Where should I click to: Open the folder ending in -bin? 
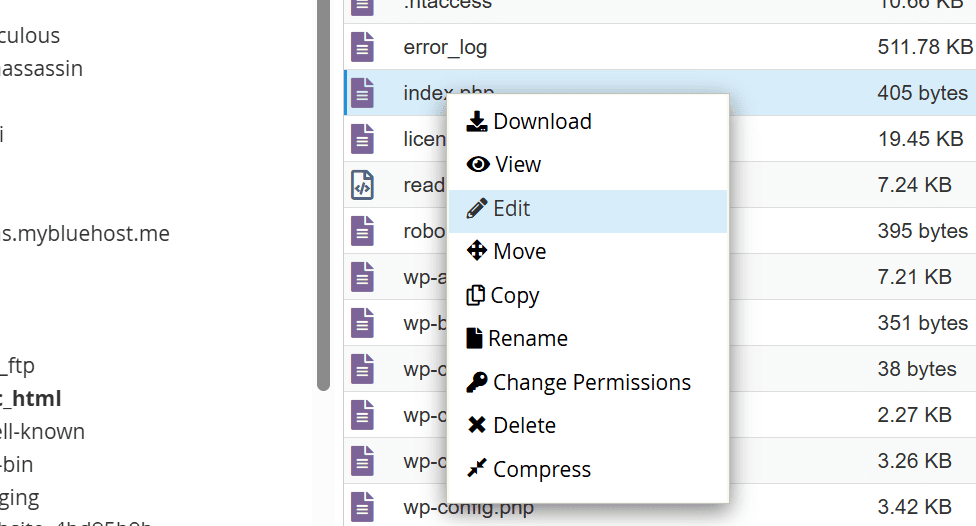17,464
